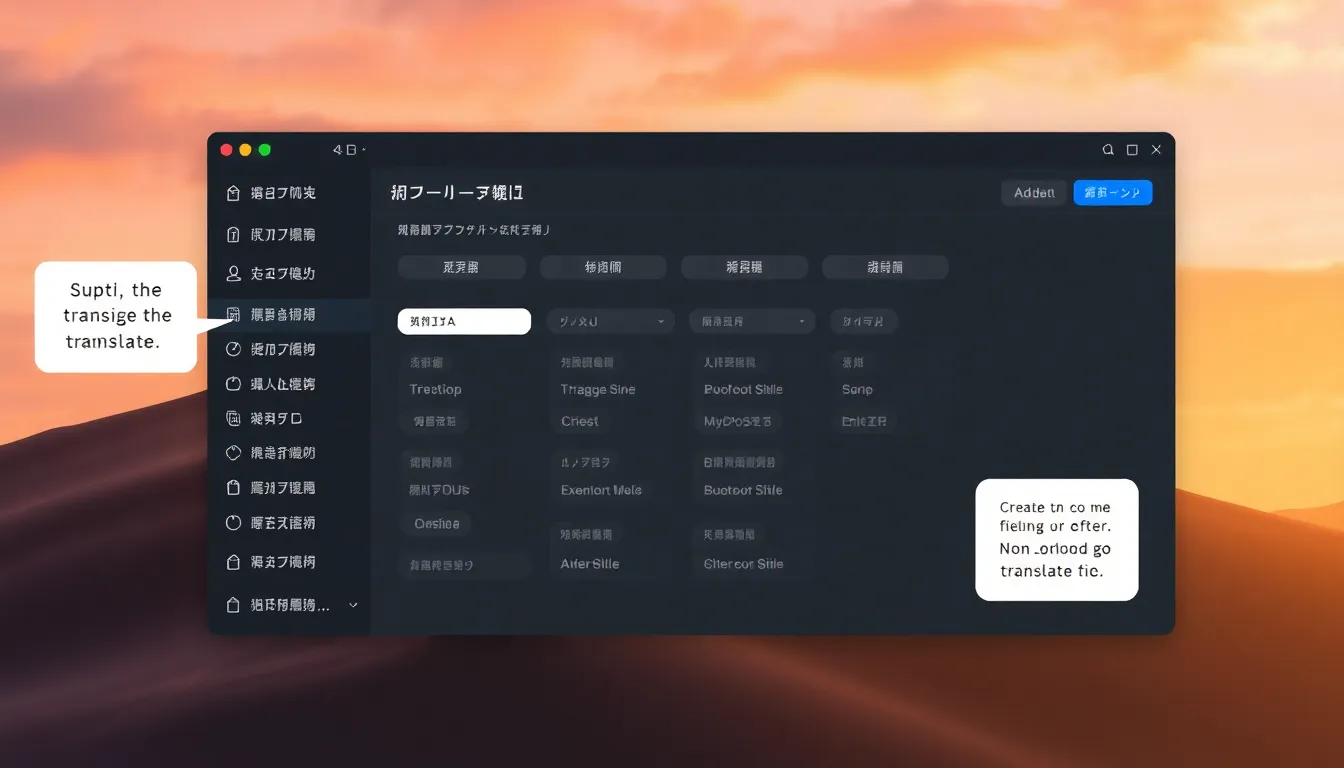Screen dimensions: 1344x768
Task: Select the rightmost pill tab under the heading
Action: 885,267
